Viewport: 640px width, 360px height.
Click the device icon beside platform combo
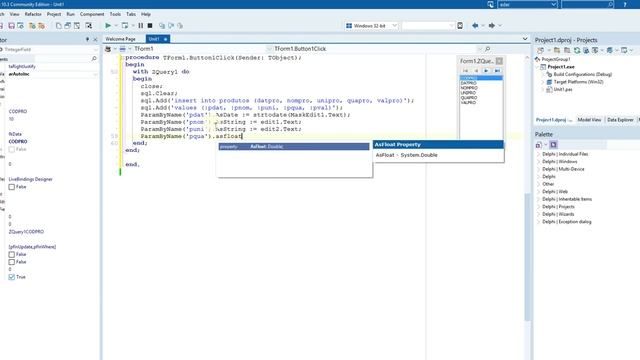coord(460,25)
